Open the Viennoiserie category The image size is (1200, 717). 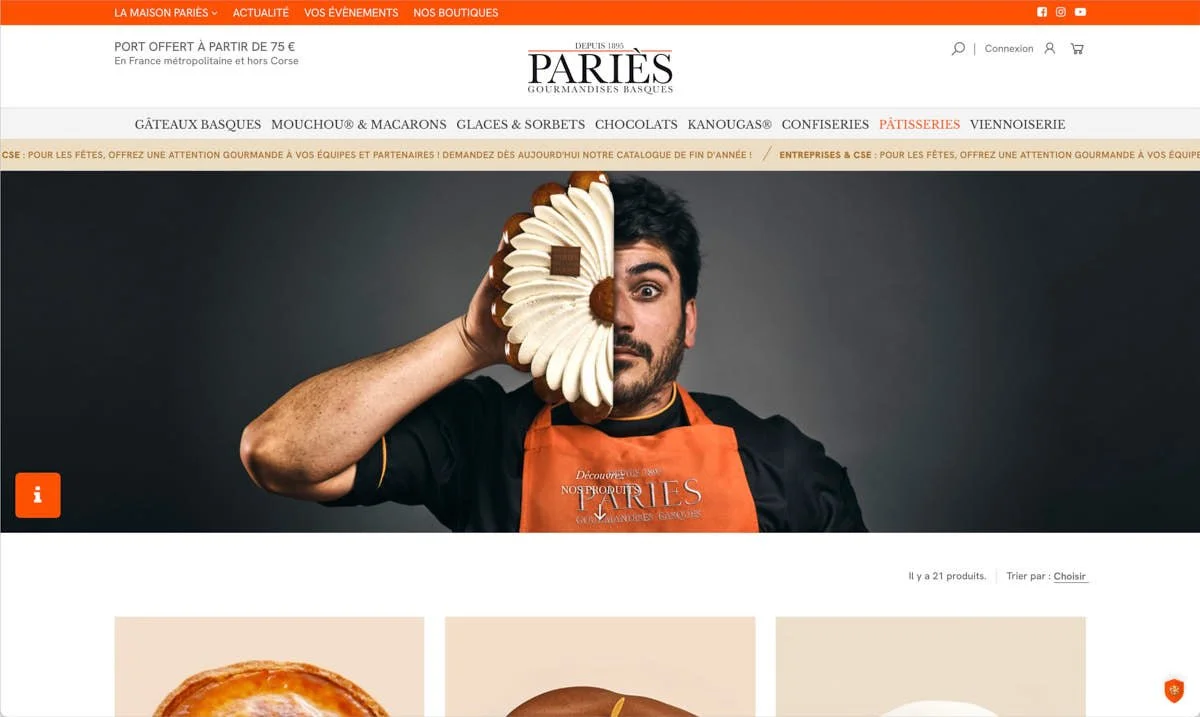pyautogui.click(x=1017, y=124)
